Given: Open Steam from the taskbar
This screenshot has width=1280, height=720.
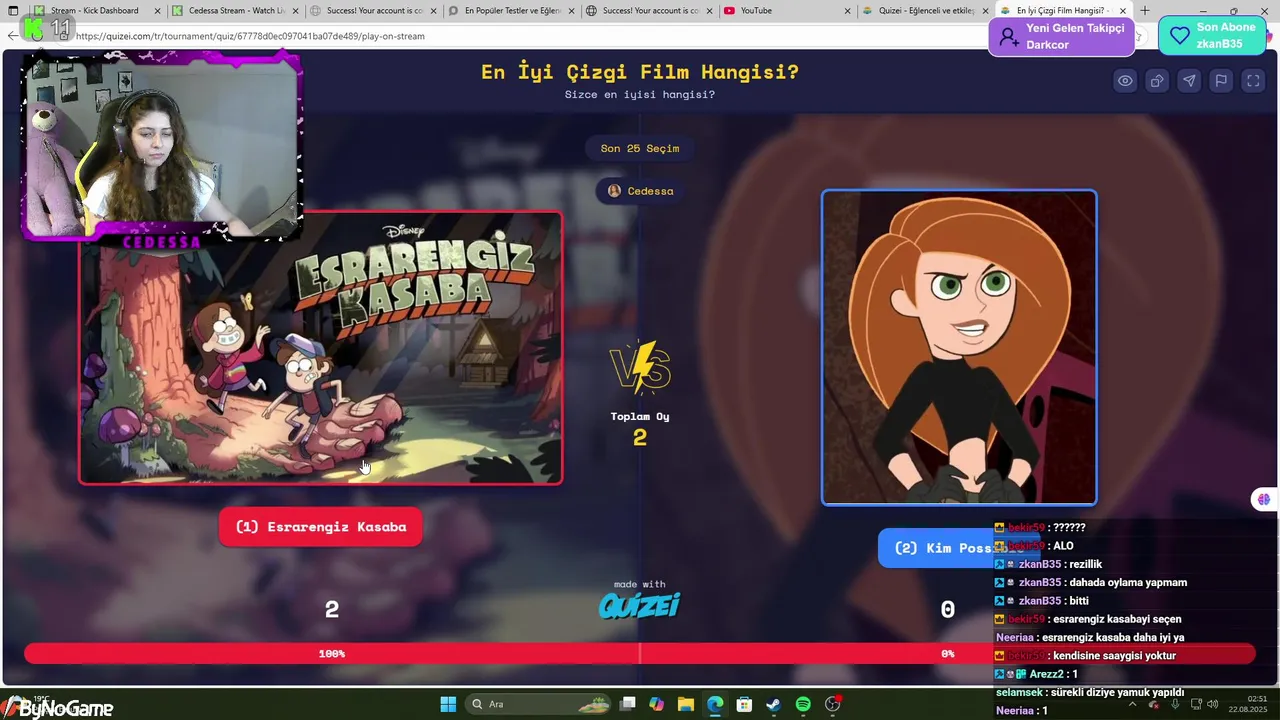Looking at the screenshot, I should coord(773,704).
